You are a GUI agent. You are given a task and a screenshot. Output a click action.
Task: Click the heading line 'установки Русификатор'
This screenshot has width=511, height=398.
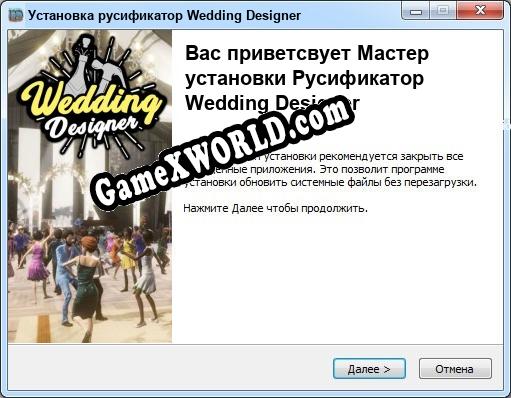[305, 78]
